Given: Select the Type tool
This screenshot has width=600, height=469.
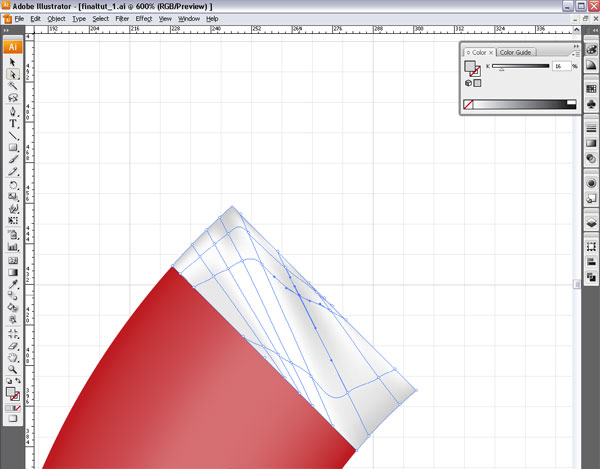Looking at the screenshot, I should click(x=13, y=124).
